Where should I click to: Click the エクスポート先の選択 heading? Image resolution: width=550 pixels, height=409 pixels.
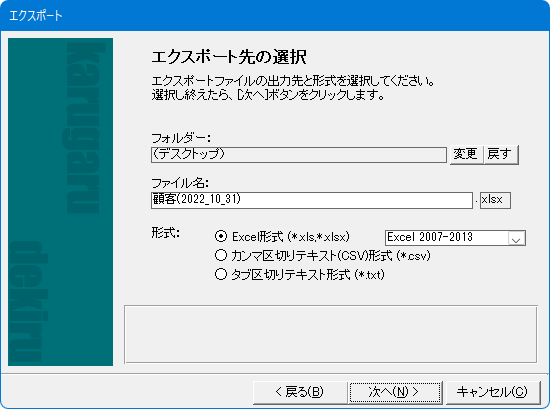(229, 57)
